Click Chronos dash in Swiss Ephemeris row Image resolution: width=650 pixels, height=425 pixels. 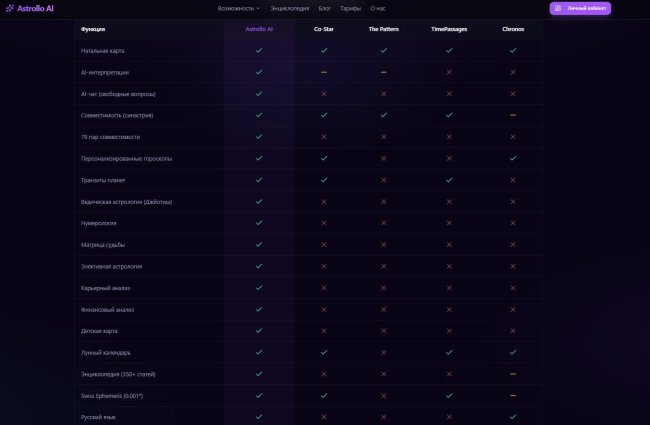(x=513, y=396)
